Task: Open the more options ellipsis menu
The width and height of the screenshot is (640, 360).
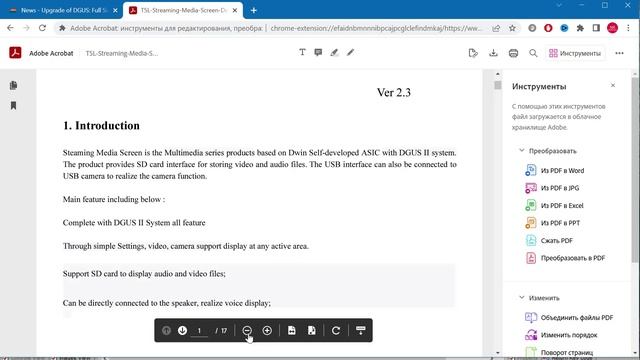Action: (619, 53)
